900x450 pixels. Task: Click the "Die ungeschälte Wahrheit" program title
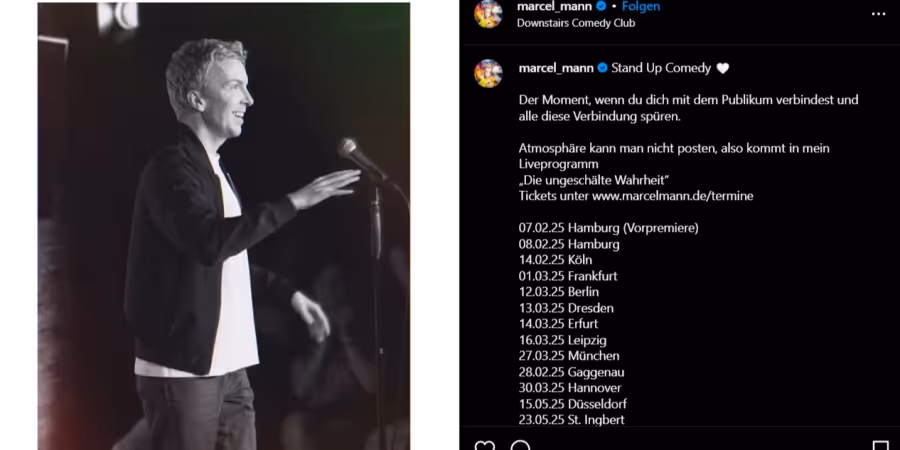[594, 180]
